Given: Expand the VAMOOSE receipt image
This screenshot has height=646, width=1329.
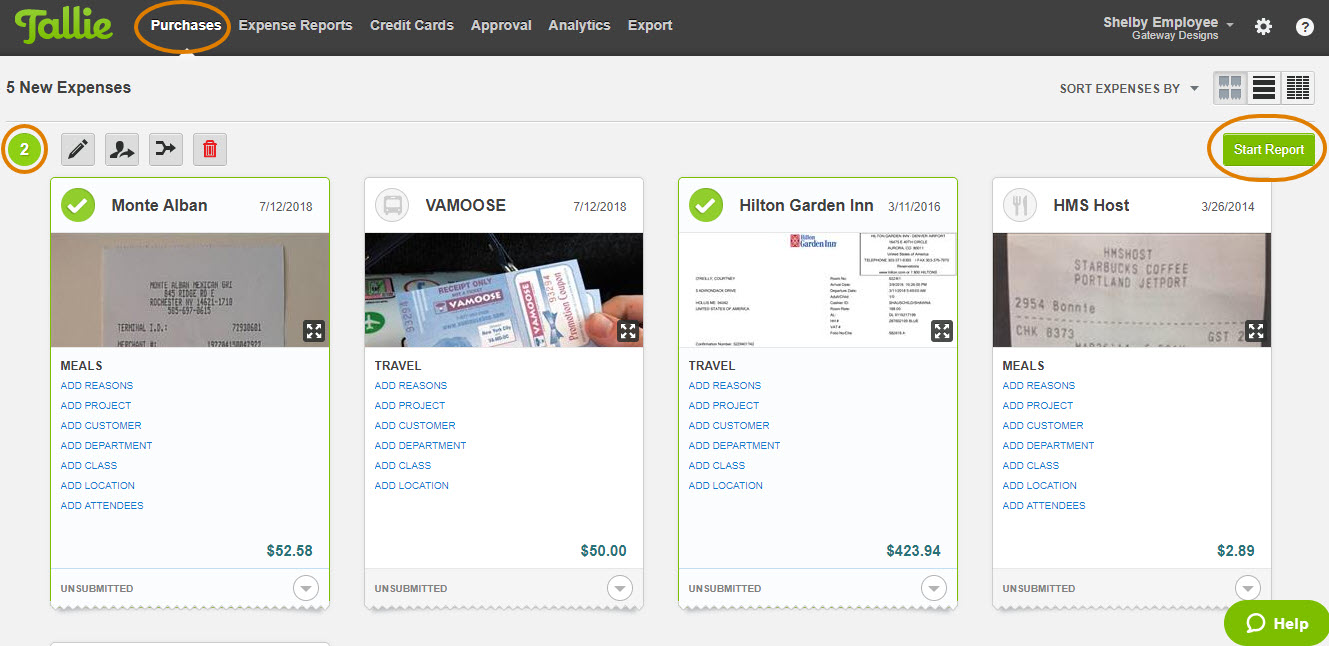Looking at the screenshot, I should [x=628, y=331].
